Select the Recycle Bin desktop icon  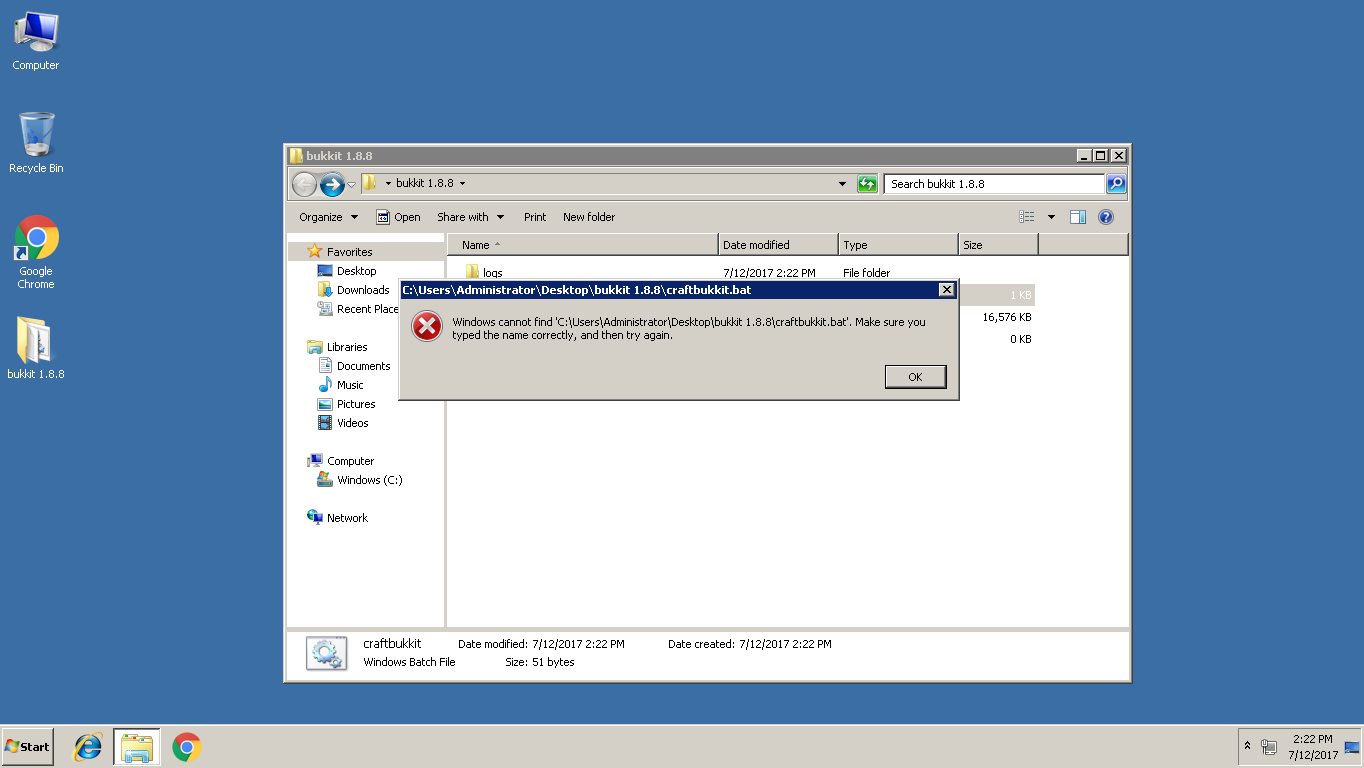pos(36,143)
